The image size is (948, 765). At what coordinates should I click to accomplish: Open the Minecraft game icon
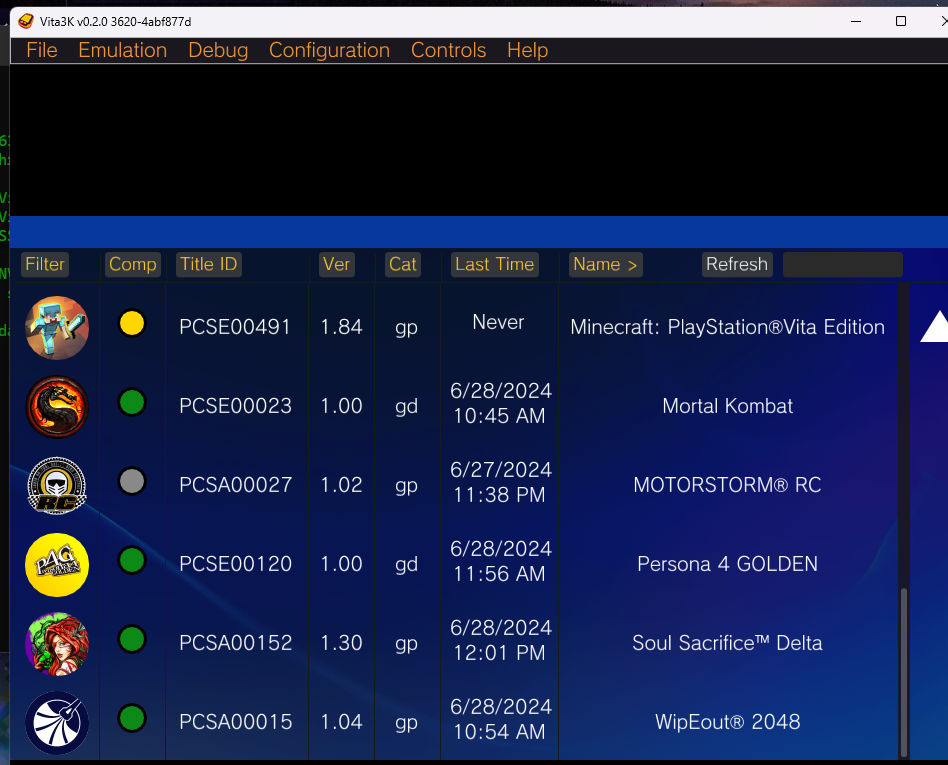(x=57, y=328)
